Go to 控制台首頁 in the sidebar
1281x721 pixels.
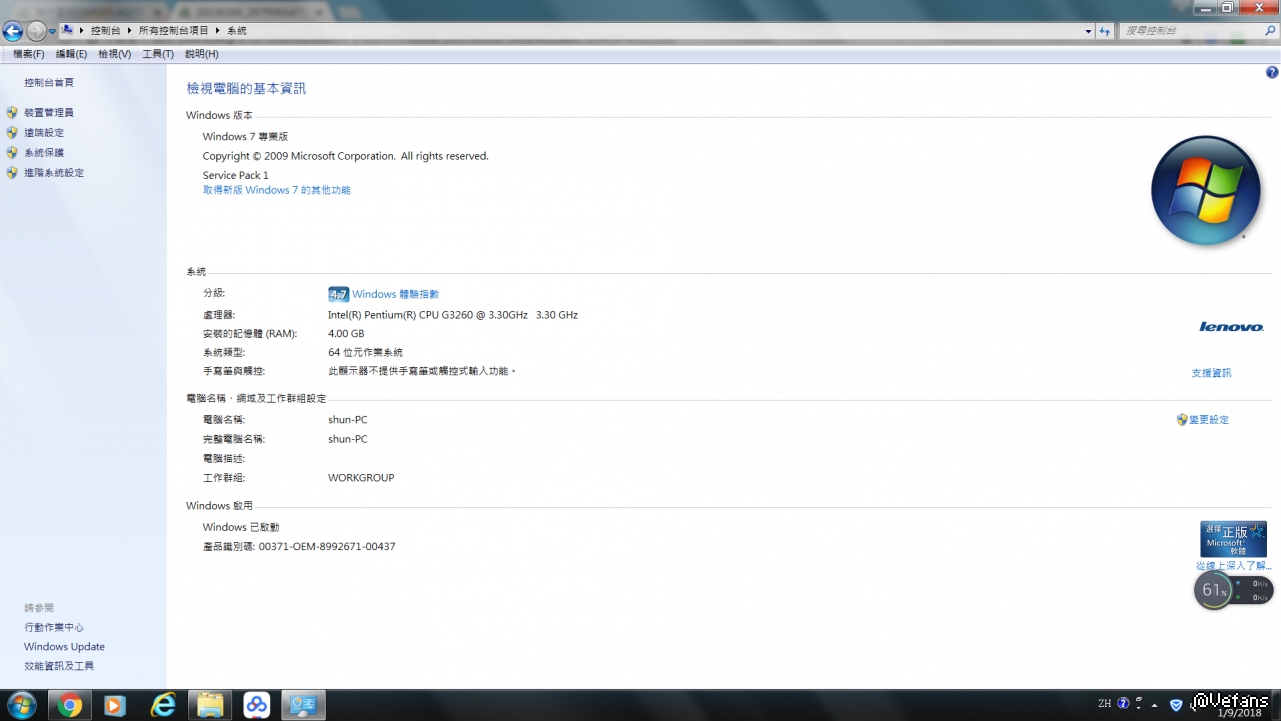(x=49, y=83)
